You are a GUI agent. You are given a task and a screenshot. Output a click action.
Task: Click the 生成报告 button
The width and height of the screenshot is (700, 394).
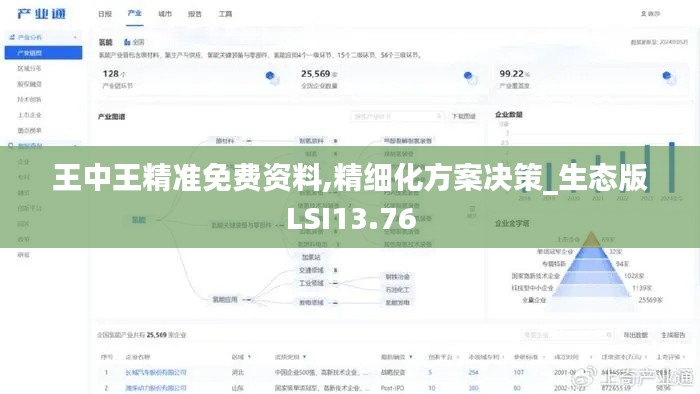click(673, 335)
